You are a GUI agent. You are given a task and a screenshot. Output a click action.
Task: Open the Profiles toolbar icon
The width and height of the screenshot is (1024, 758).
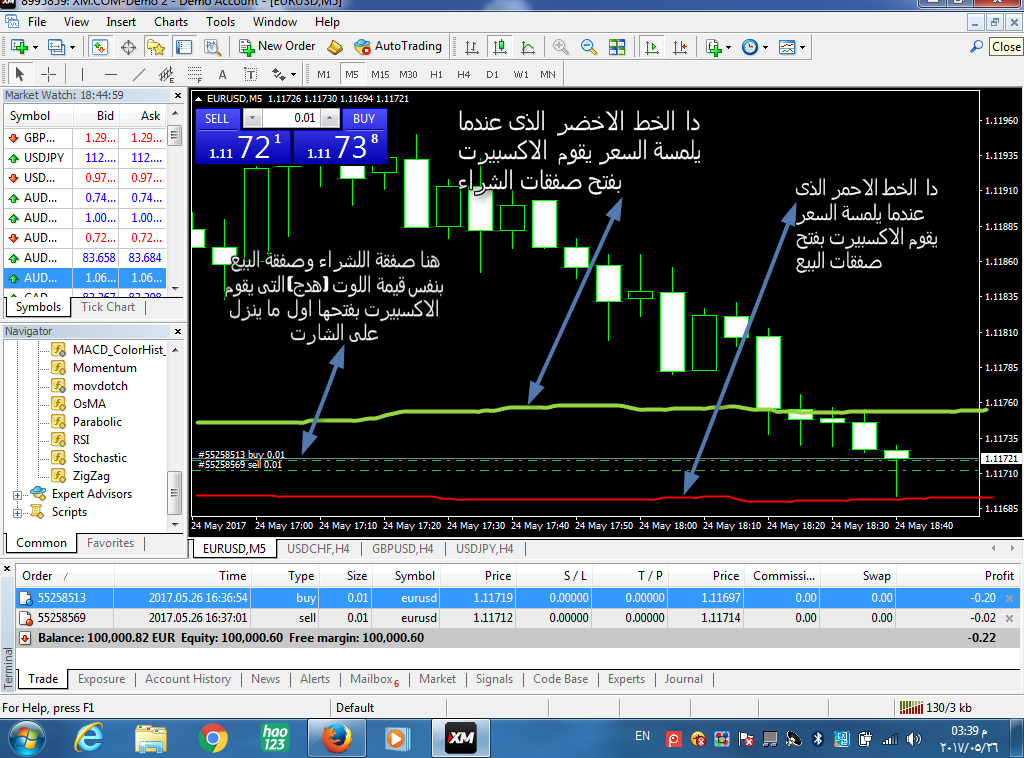pos(57,47)
